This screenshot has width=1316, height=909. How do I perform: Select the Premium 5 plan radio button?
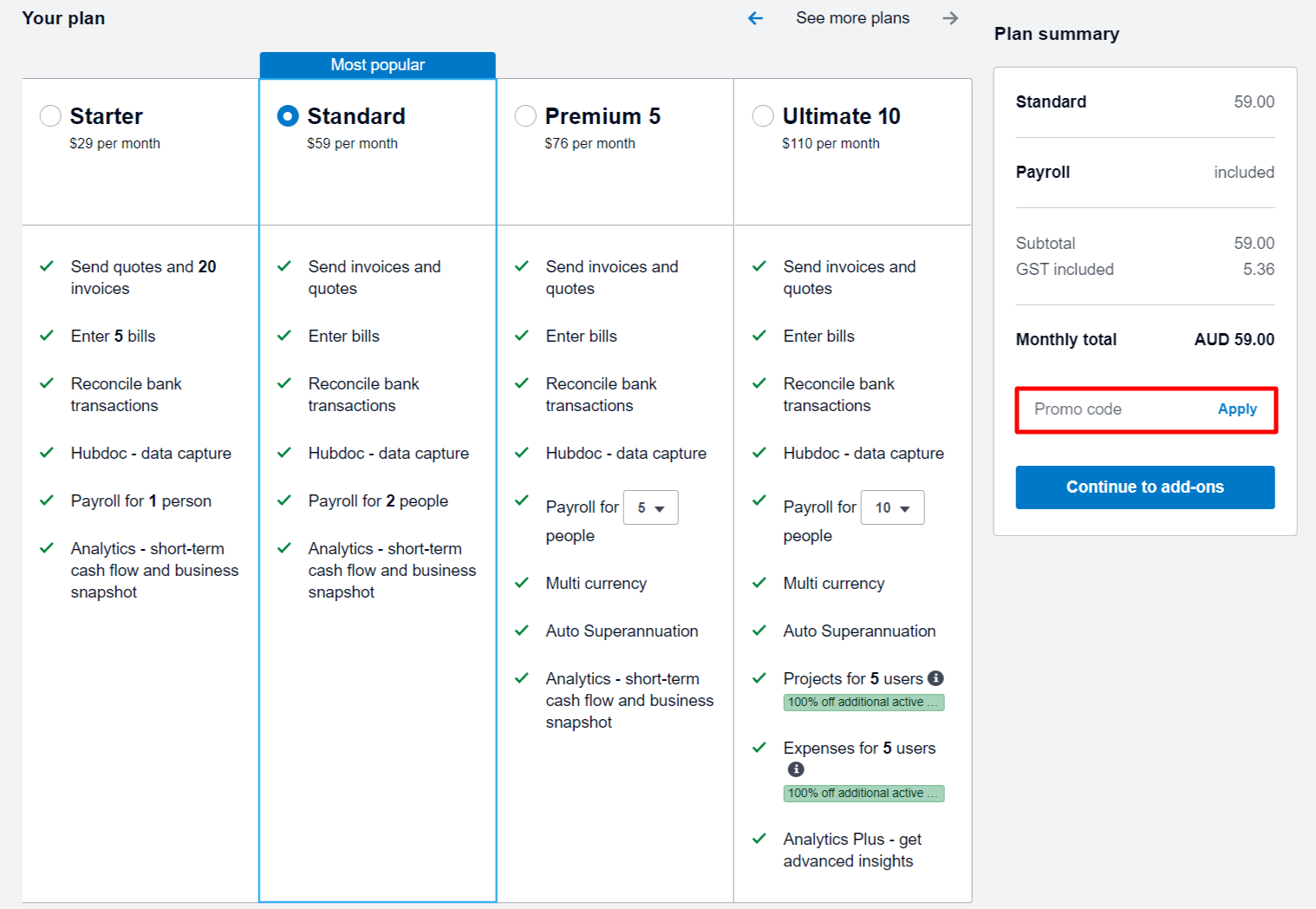pyautogui.click(x=525, y=115)
